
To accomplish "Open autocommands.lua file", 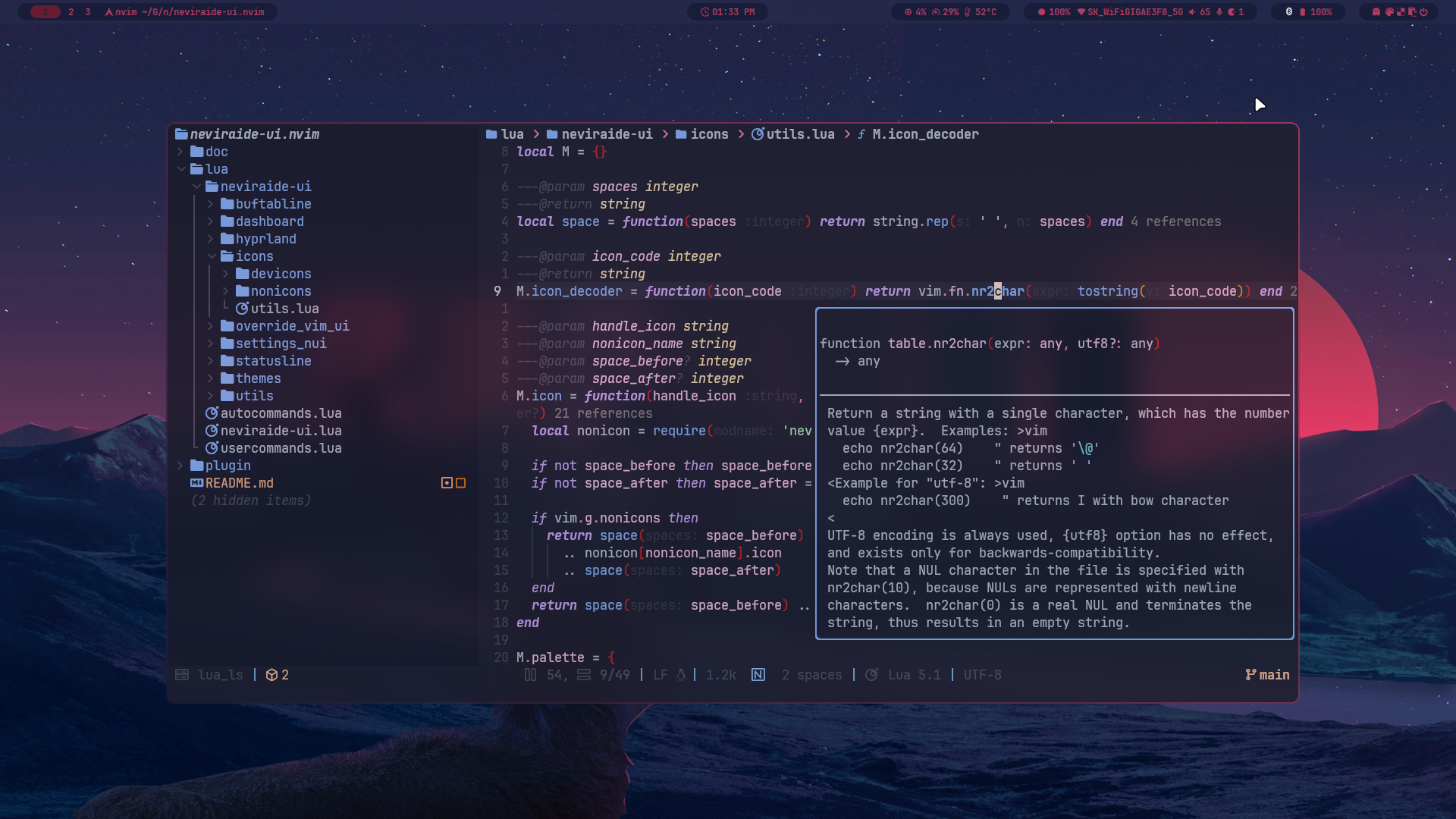I will (281, 413).
